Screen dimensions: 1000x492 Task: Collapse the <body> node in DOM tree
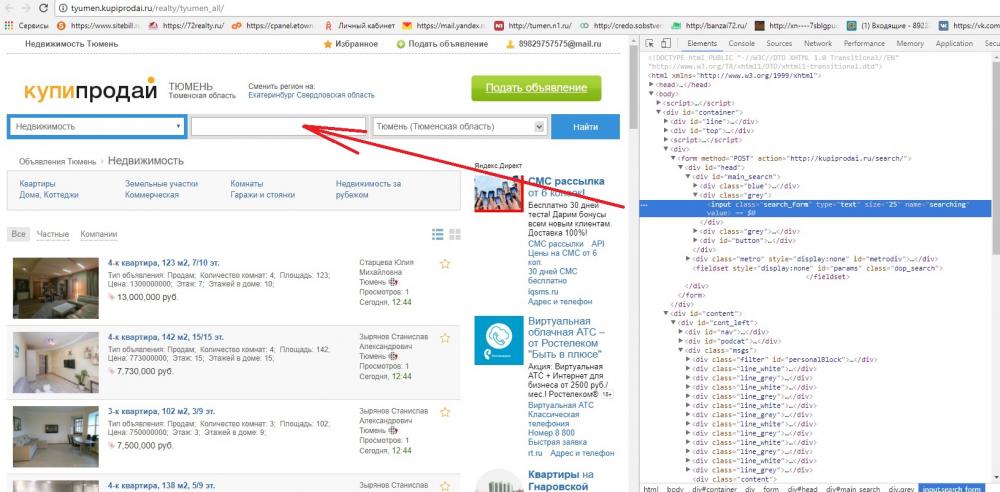[651, 94]
